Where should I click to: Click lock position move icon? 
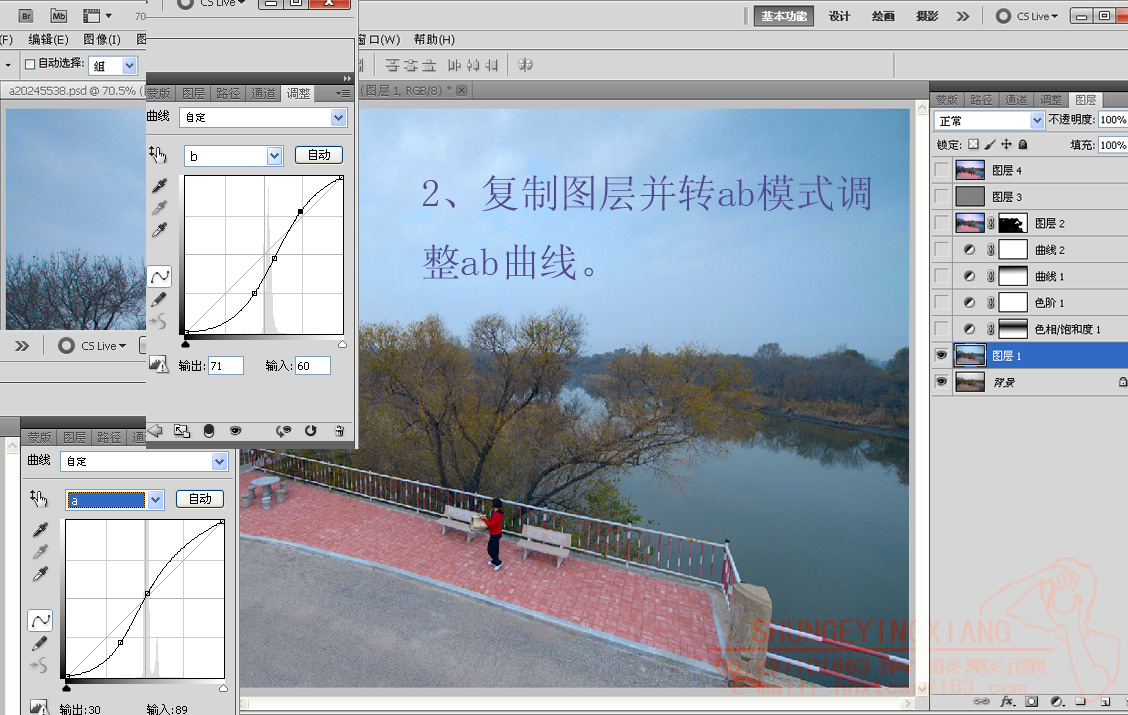pyautogui.click(x=1006, y=145)
